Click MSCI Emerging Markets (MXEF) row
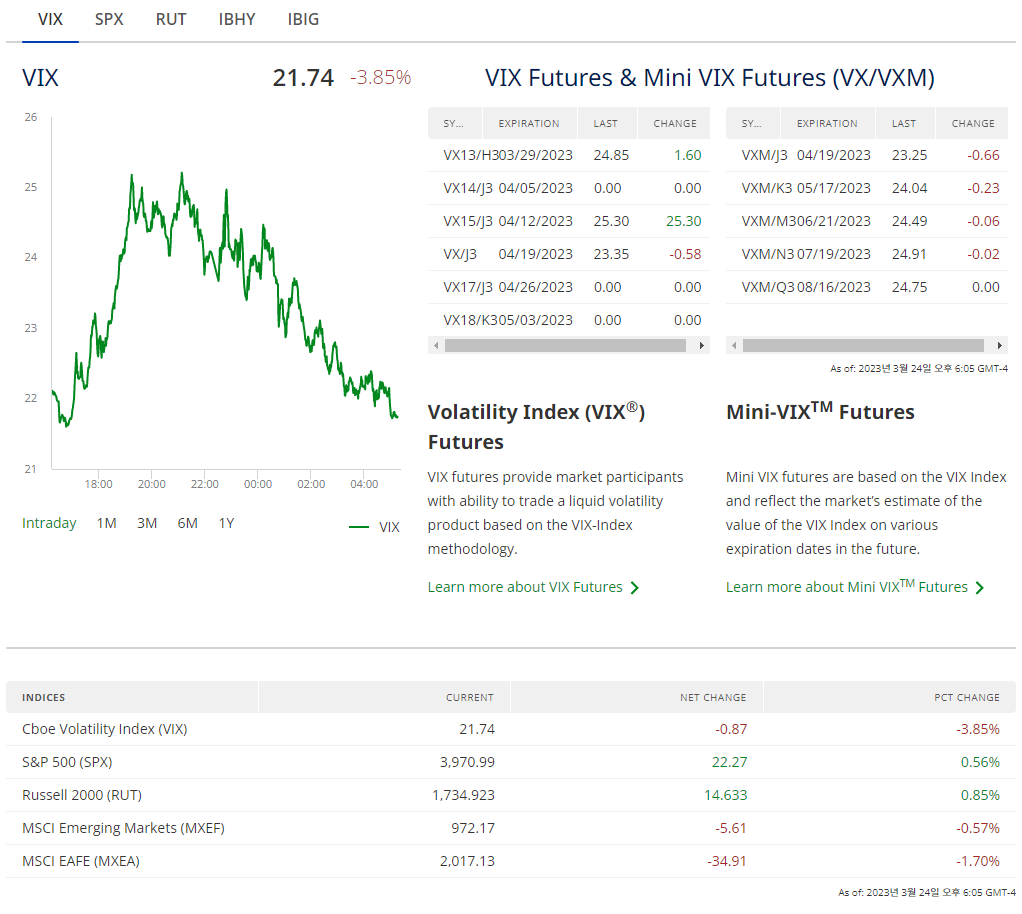Viewport: 1022px width, 914px height. point(511,828)
